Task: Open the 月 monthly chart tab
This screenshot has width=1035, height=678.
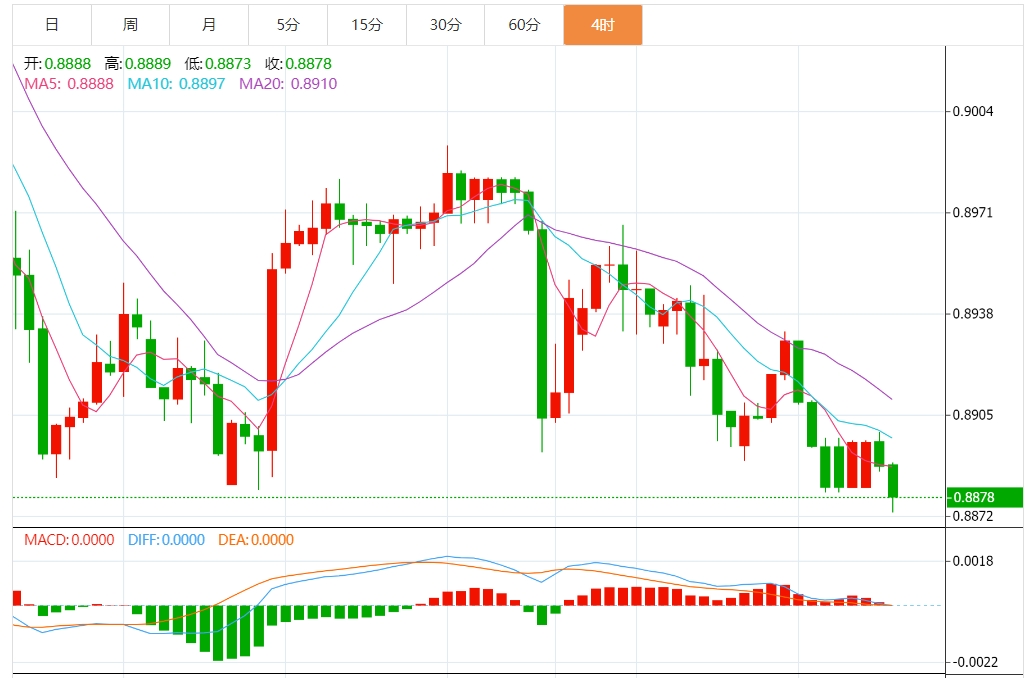Action: (x=209, y=25)
